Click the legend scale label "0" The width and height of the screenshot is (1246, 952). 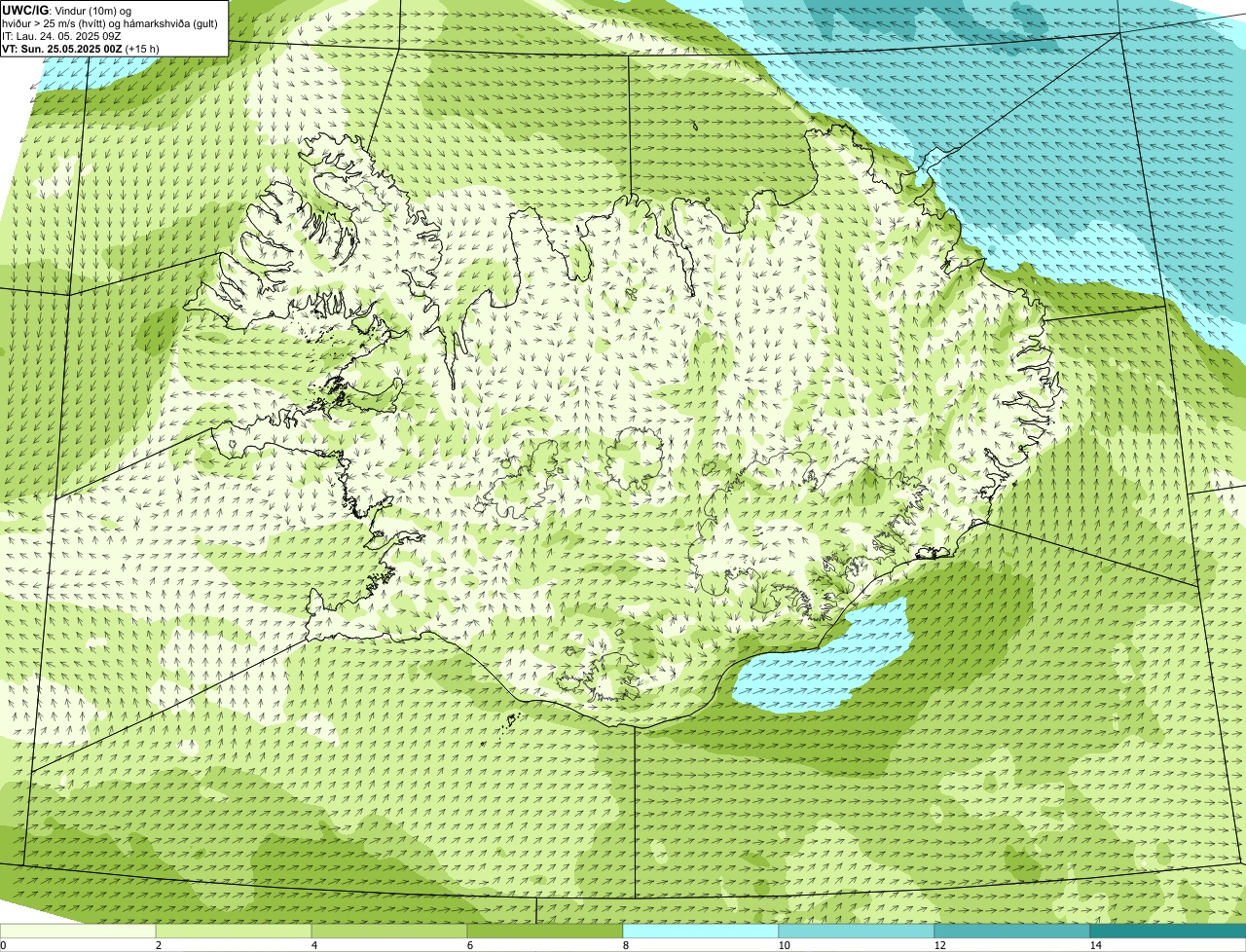[x=3, y=945]
